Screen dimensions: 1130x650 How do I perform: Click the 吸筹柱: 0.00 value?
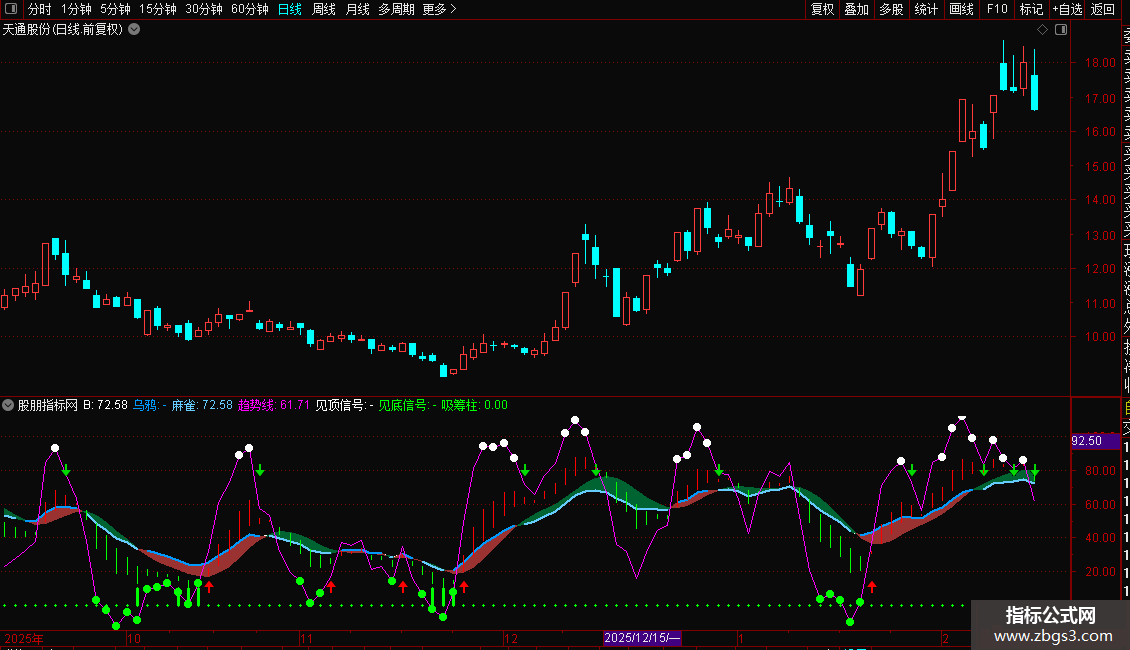[474, 405]
